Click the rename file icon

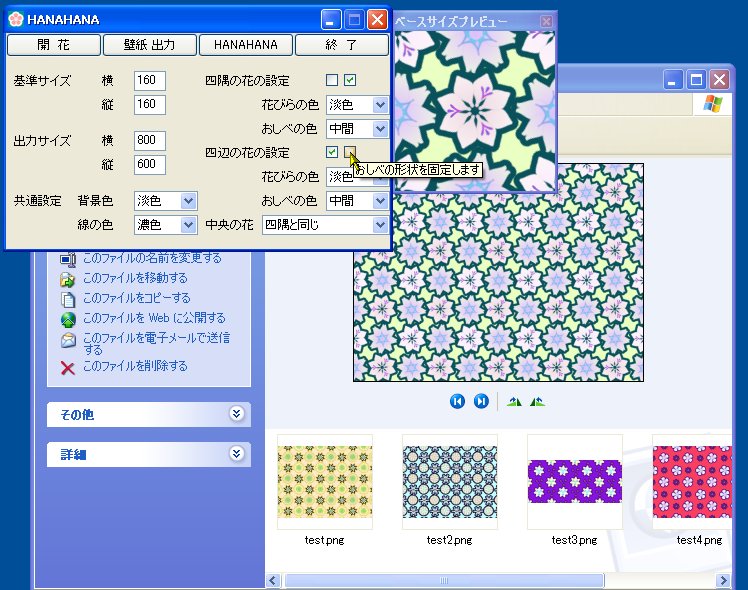[68, 259]
